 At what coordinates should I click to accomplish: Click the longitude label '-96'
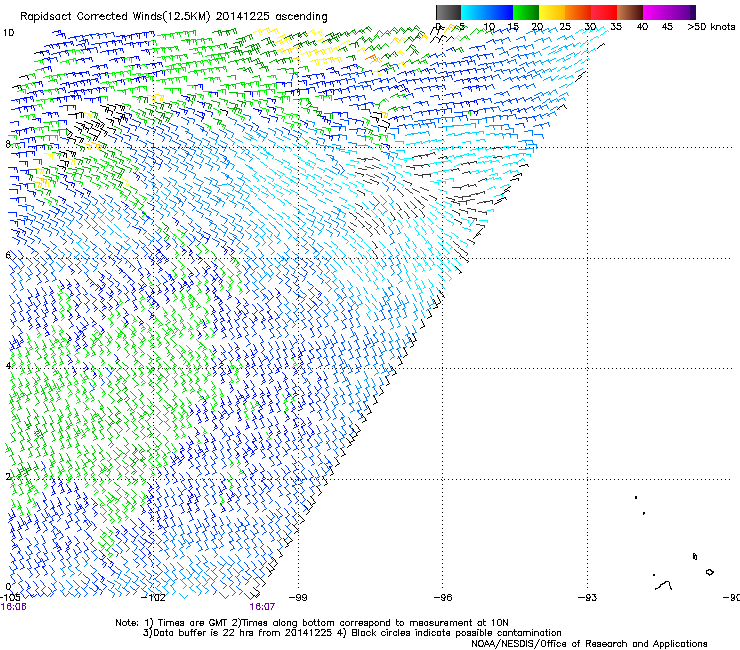443,598
